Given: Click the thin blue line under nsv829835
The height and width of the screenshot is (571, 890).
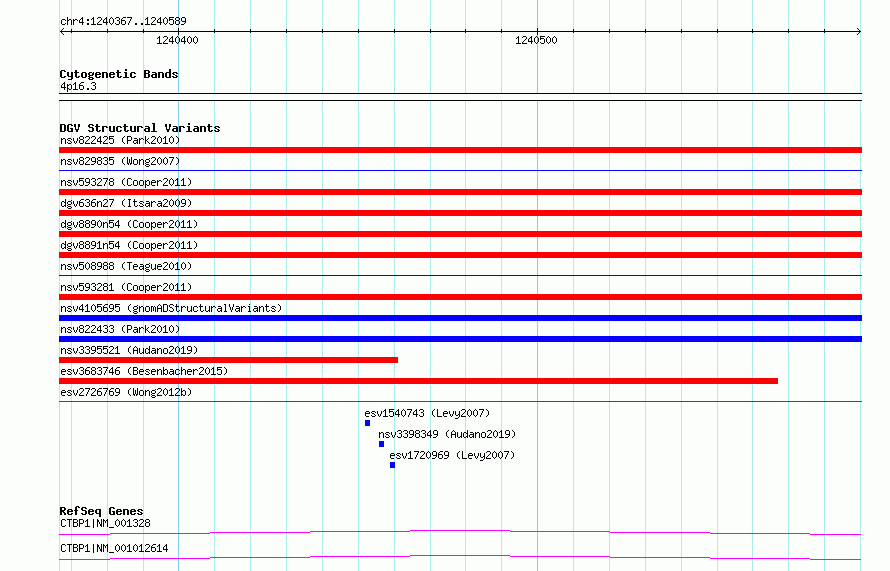Looking at the screenshot, I should click(460, 170).
